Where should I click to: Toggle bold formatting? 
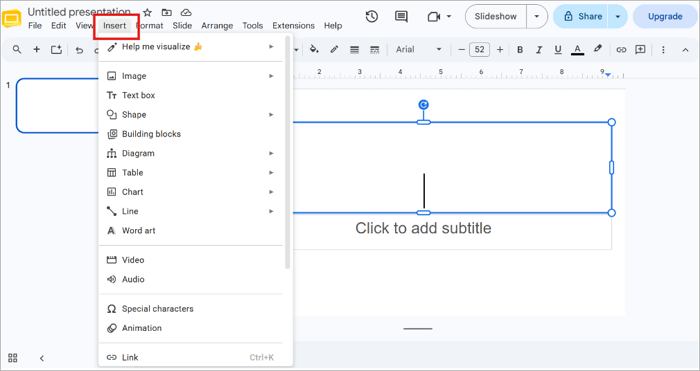(x=520, y=50)
